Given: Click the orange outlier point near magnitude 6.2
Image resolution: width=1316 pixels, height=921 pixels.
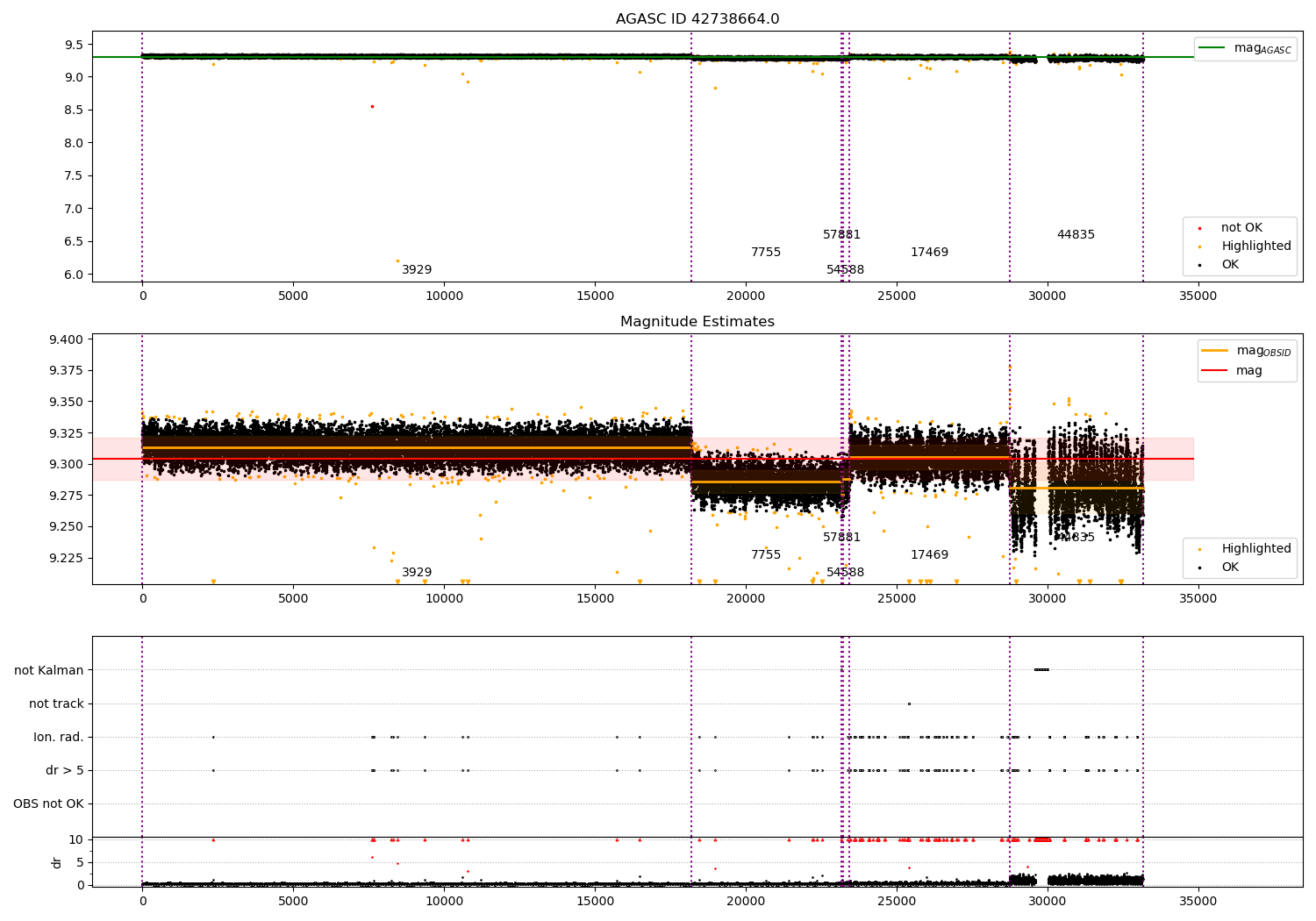Looking at the screenshot, I should [x=397, y=261].
